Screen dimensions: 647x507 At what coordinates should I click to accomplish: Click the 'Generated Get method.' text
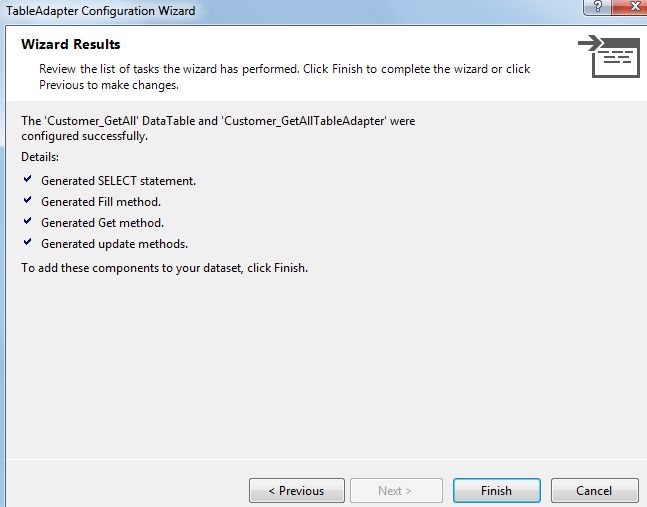[x=102, y=223]
